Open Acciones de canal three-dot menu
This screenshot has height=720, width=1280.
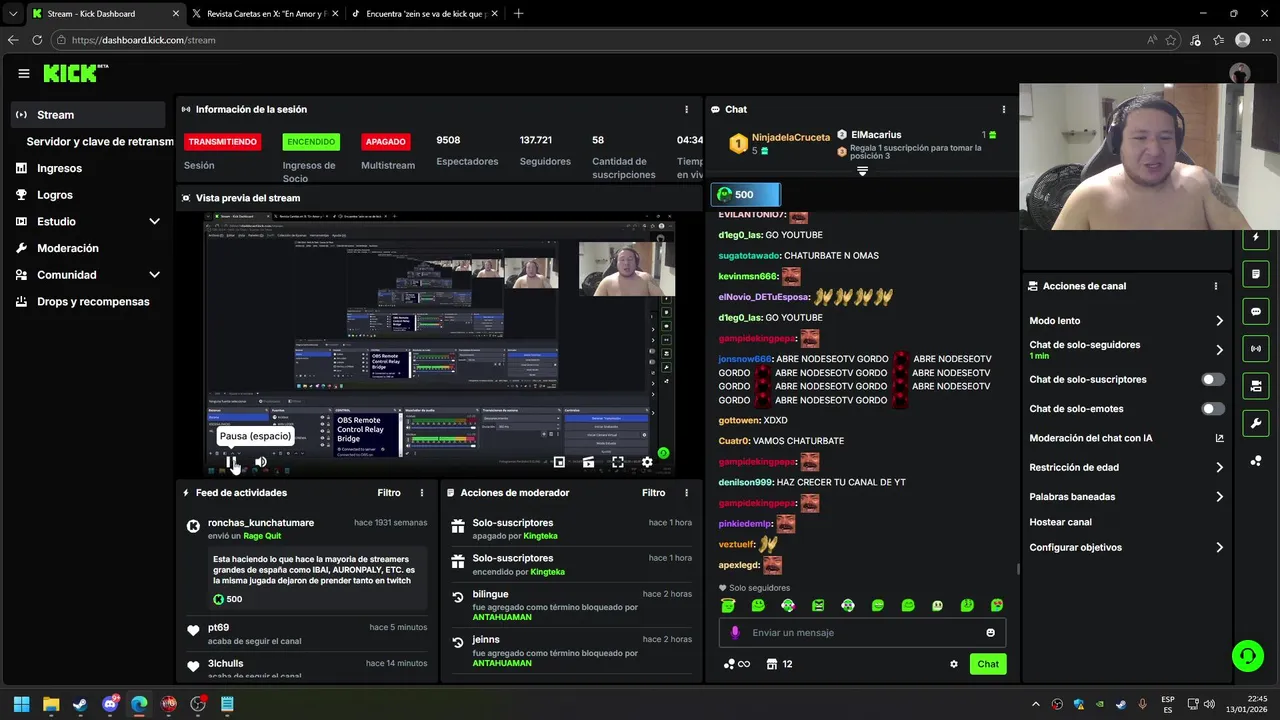pyautogui.click(x=1216, y=286)
